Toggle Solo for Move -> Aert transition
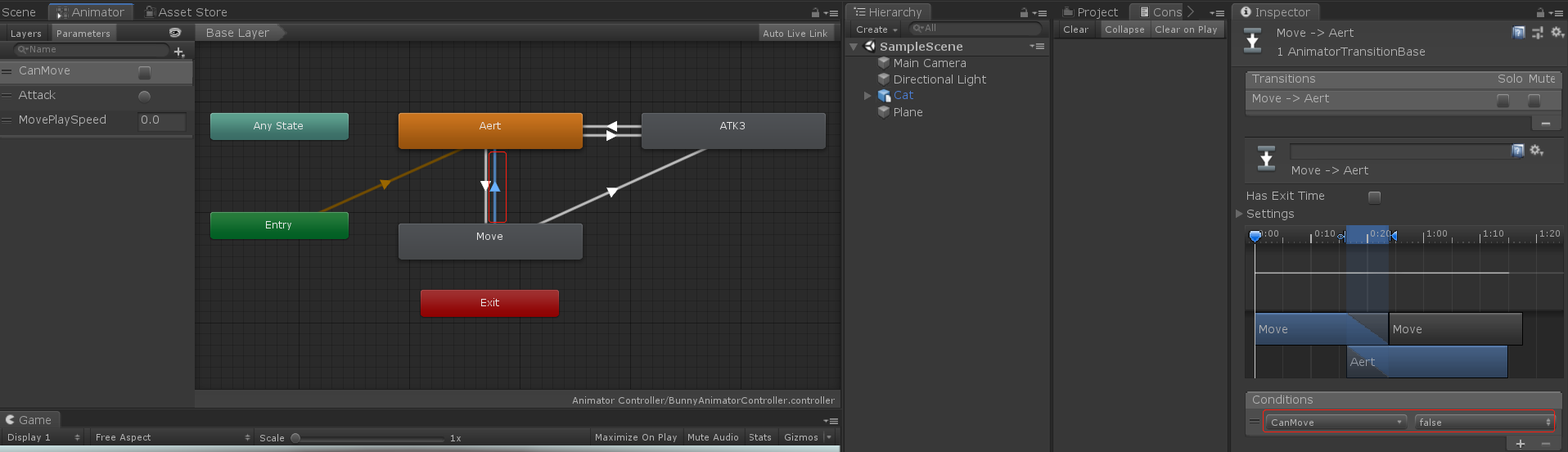The width and height of the screenshot is (1568, 452). (1503, 100)
